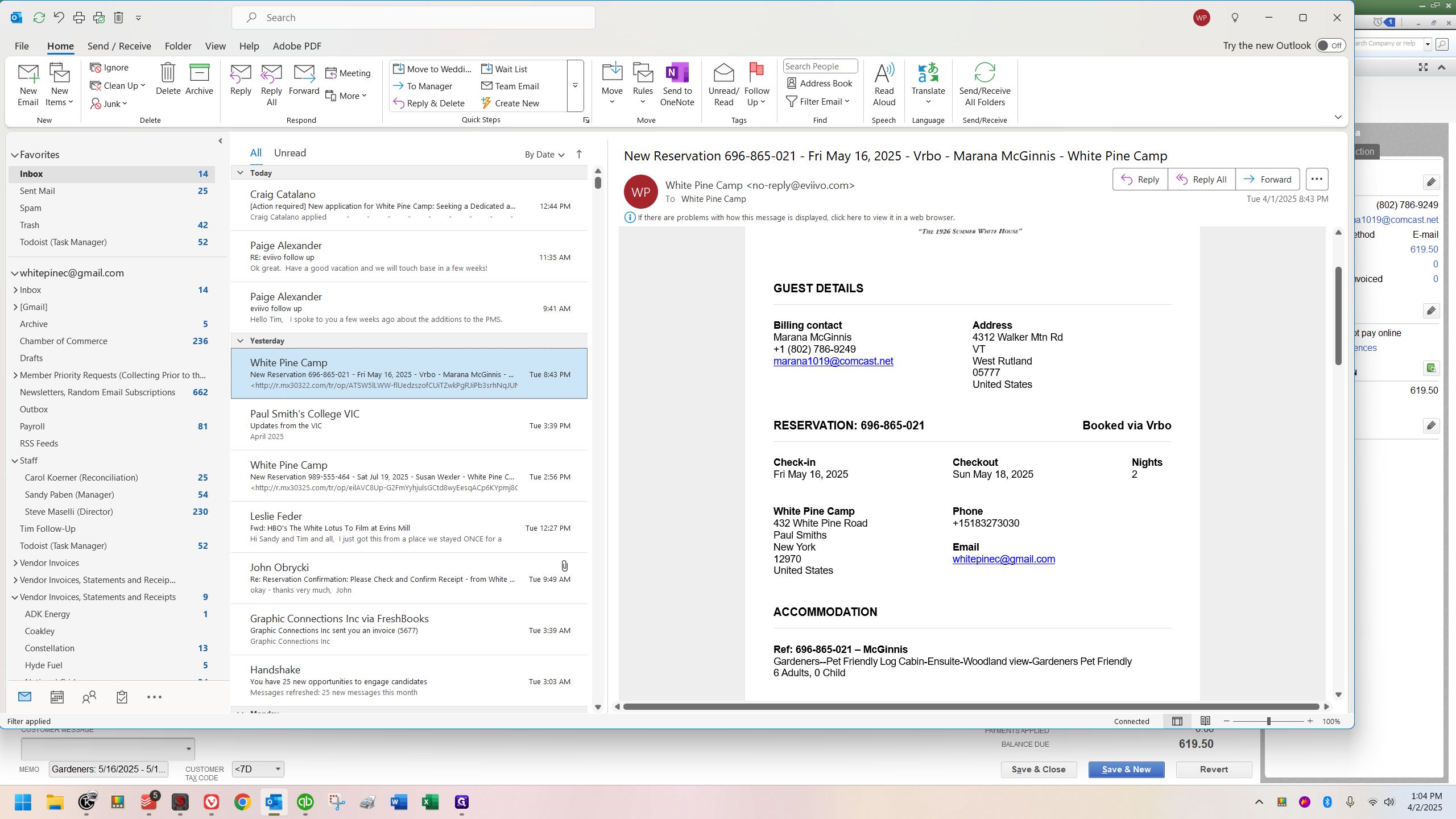
Task: Toggle Try the new Outlook switch
Action: click(1330, 45)
